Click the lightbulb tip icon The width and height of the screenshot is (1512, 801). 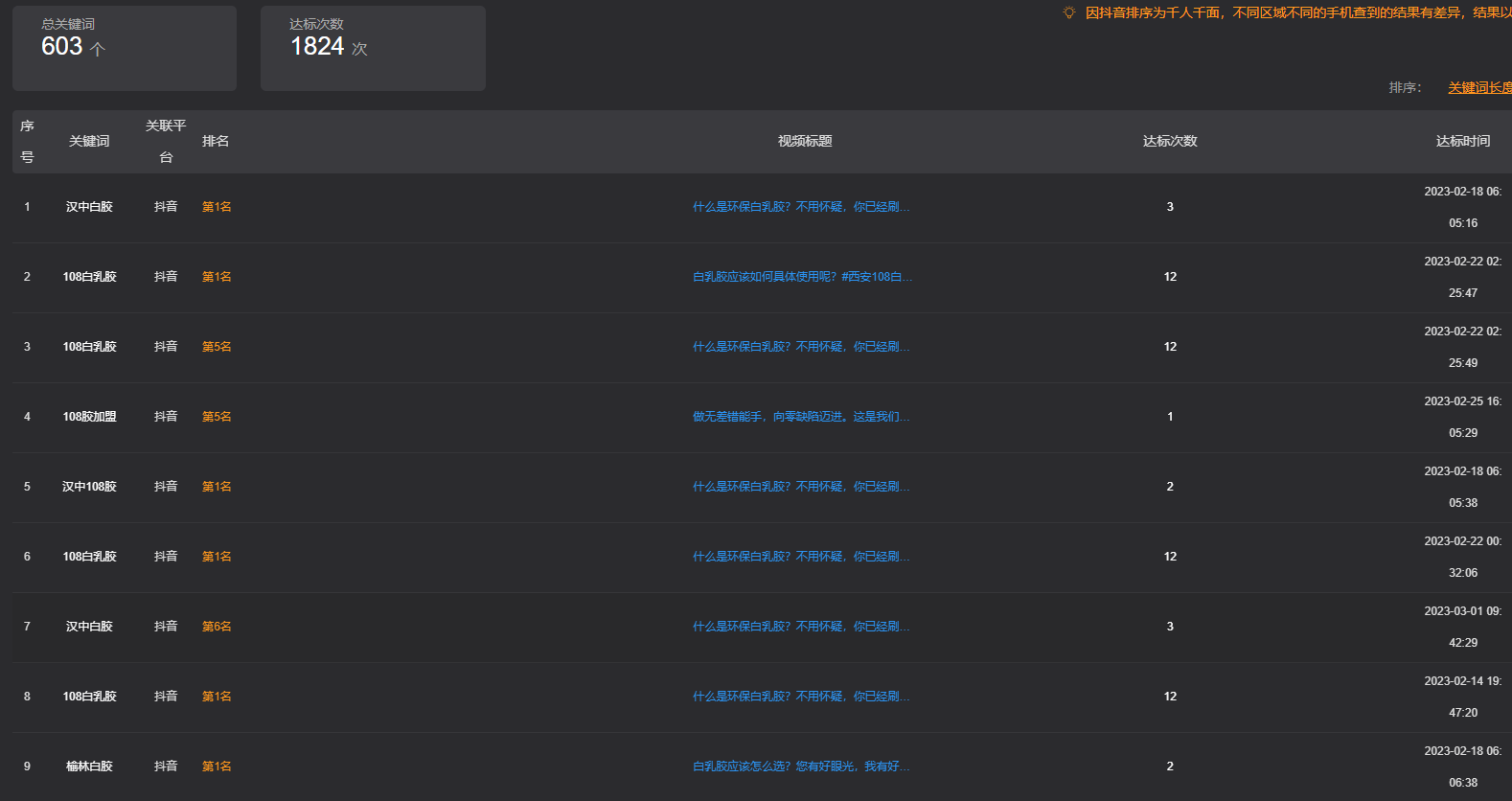(1069, 12)
